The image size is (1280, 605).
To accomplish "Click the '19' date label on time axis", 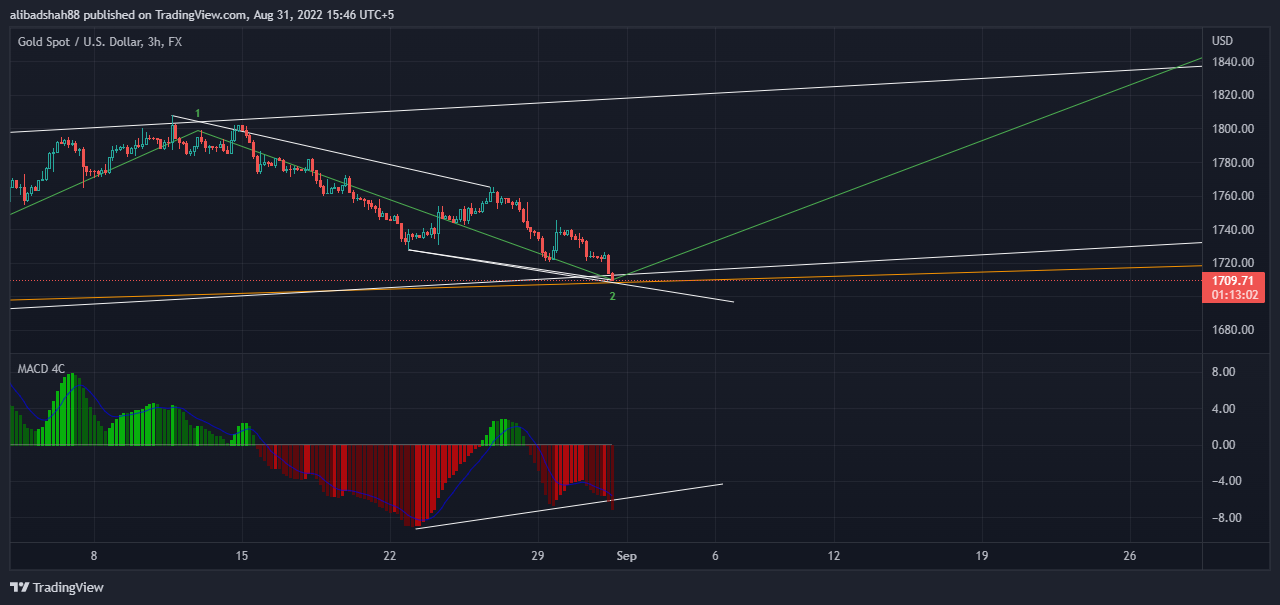I will 981,556.
